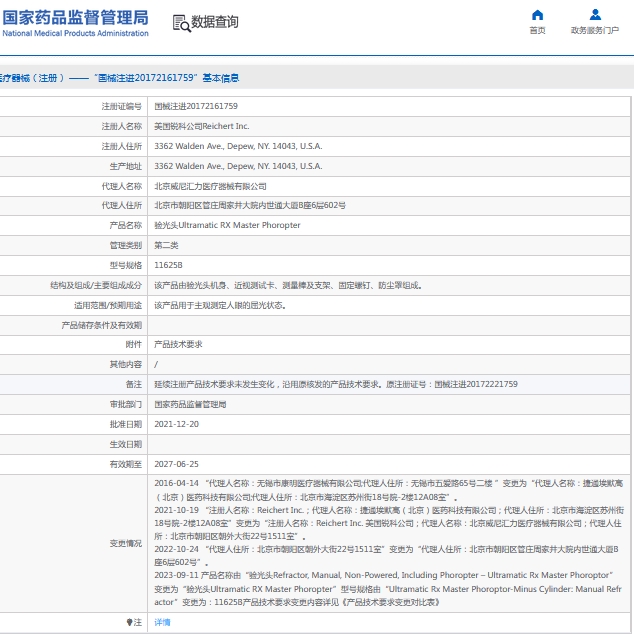The height and width of the screenshot is (635, 634).
Task: Click product name Ultramatic RX Master Phoropter
Action: [x=227, y=225]
